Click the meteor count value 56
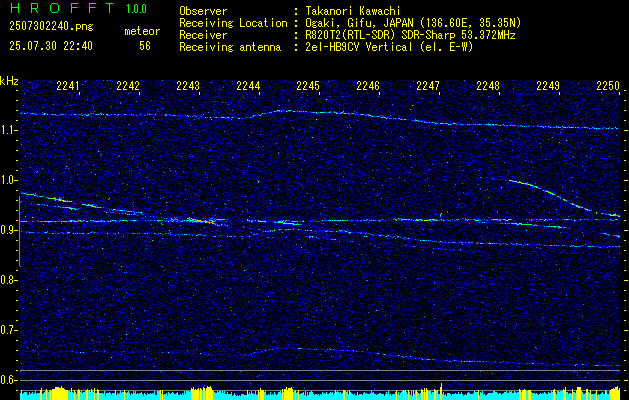 pos(145,46)
